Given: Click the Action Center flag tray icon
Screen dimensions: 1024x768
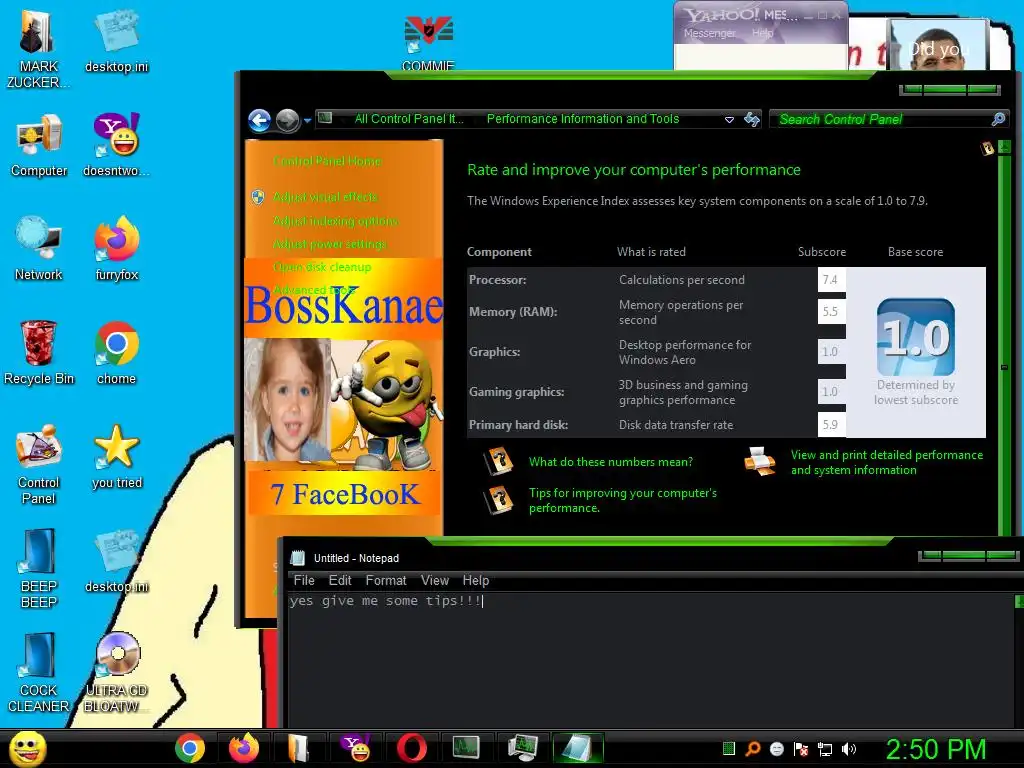Looking at the screenshot, I should (x=801, y=749).
